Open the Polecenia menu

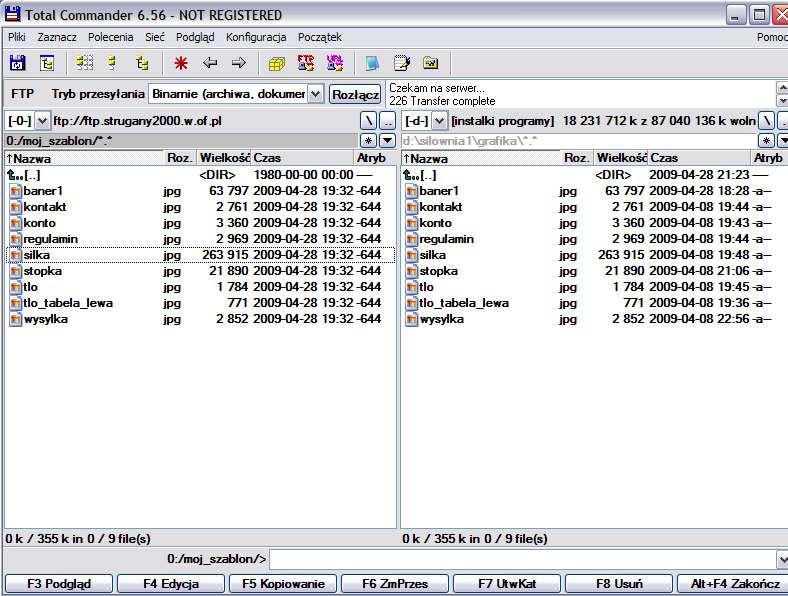tap(111, 37)
